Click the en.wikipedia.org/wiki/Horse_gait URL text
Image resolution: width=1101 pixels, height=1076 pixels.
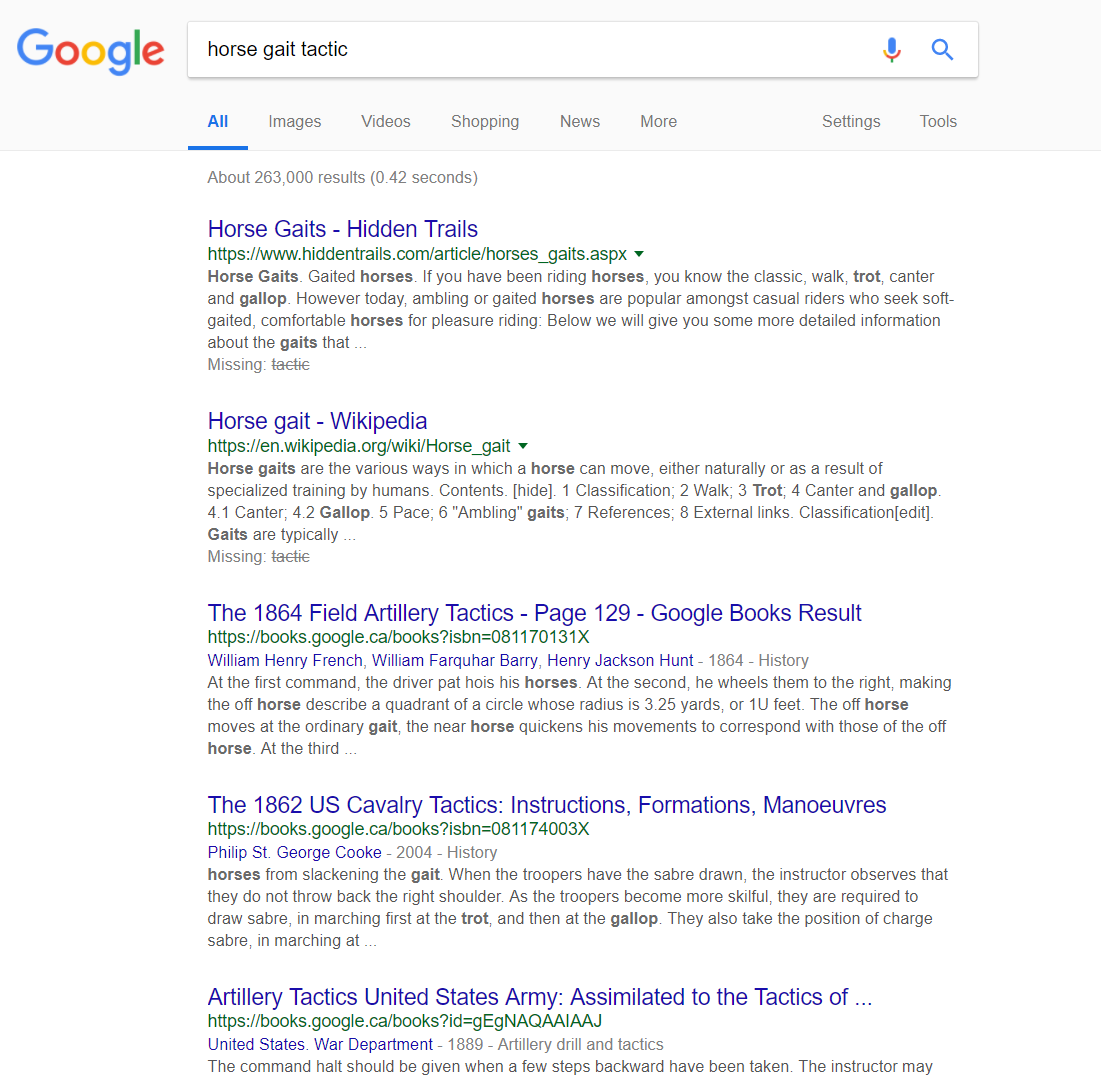point(359,446)
